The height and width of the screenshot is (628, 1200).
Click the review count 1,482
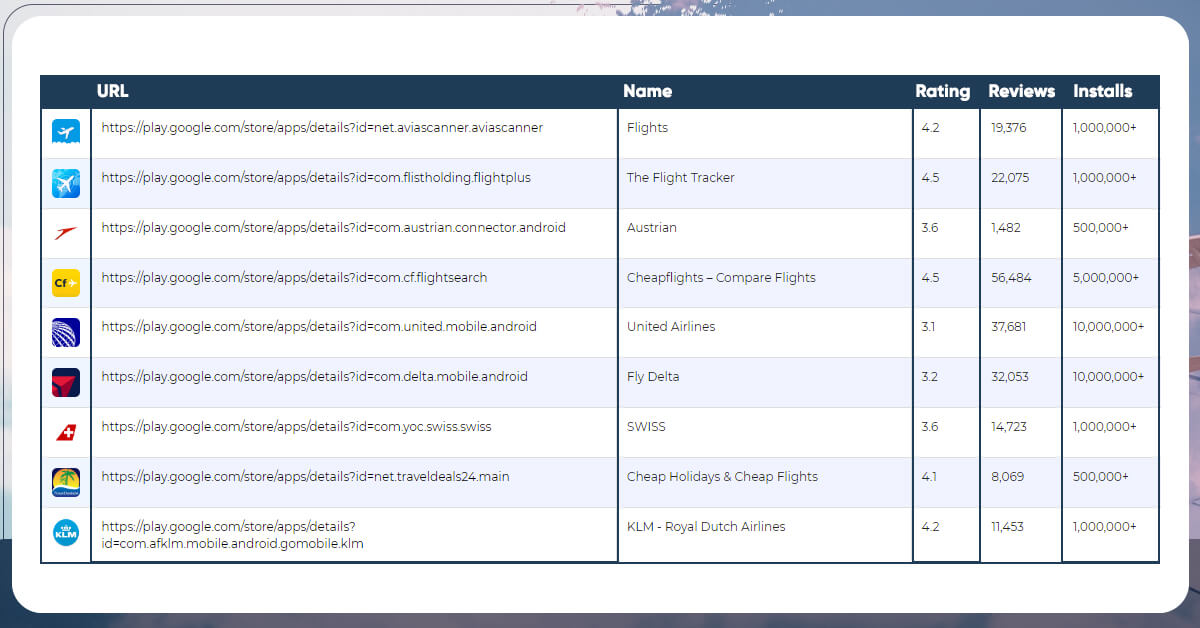1005,228
